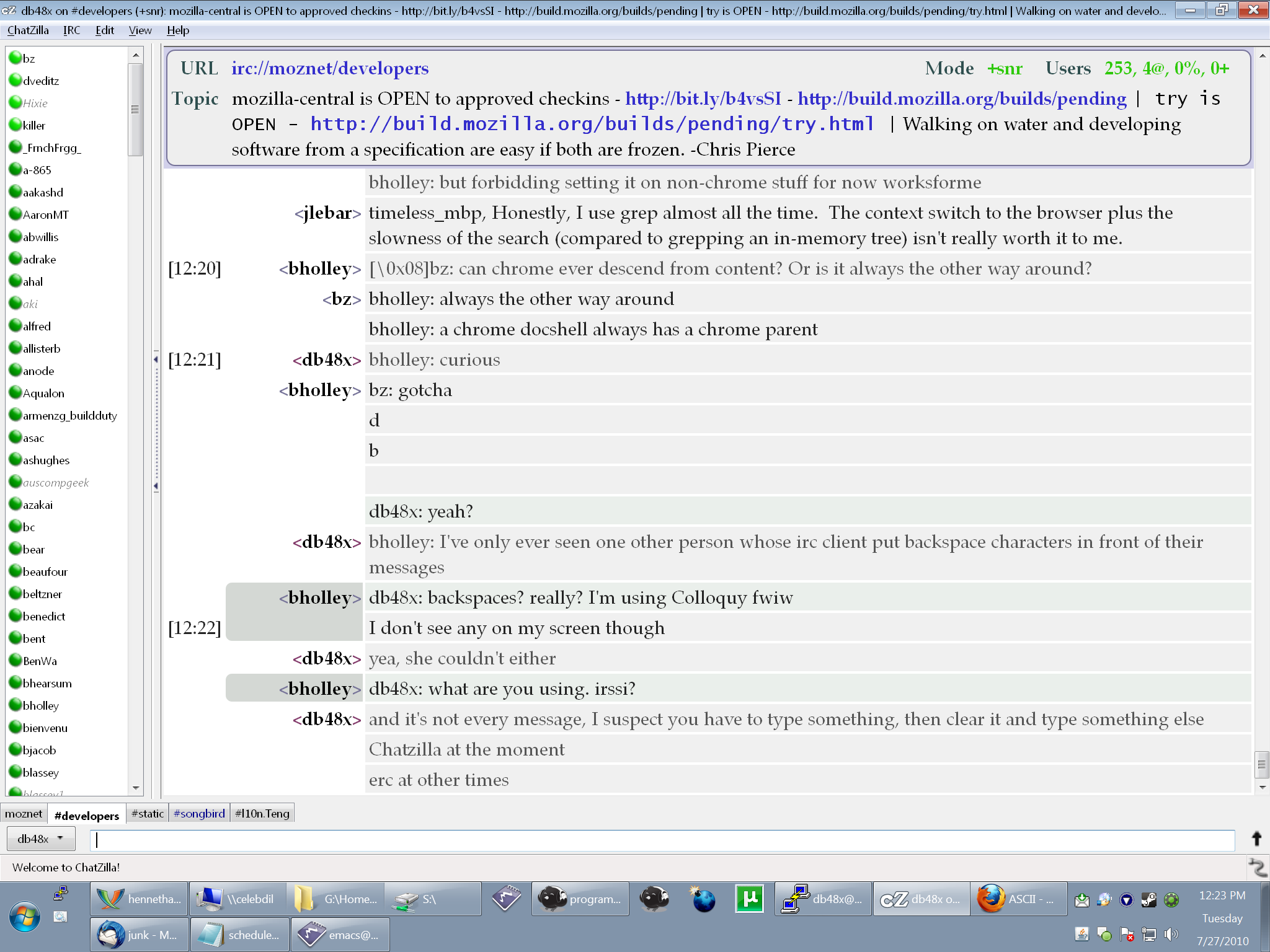This screenshot has width=1270, height=952.
Task: Open the builds/pending/try.html link
Action: tap(592, 124)
